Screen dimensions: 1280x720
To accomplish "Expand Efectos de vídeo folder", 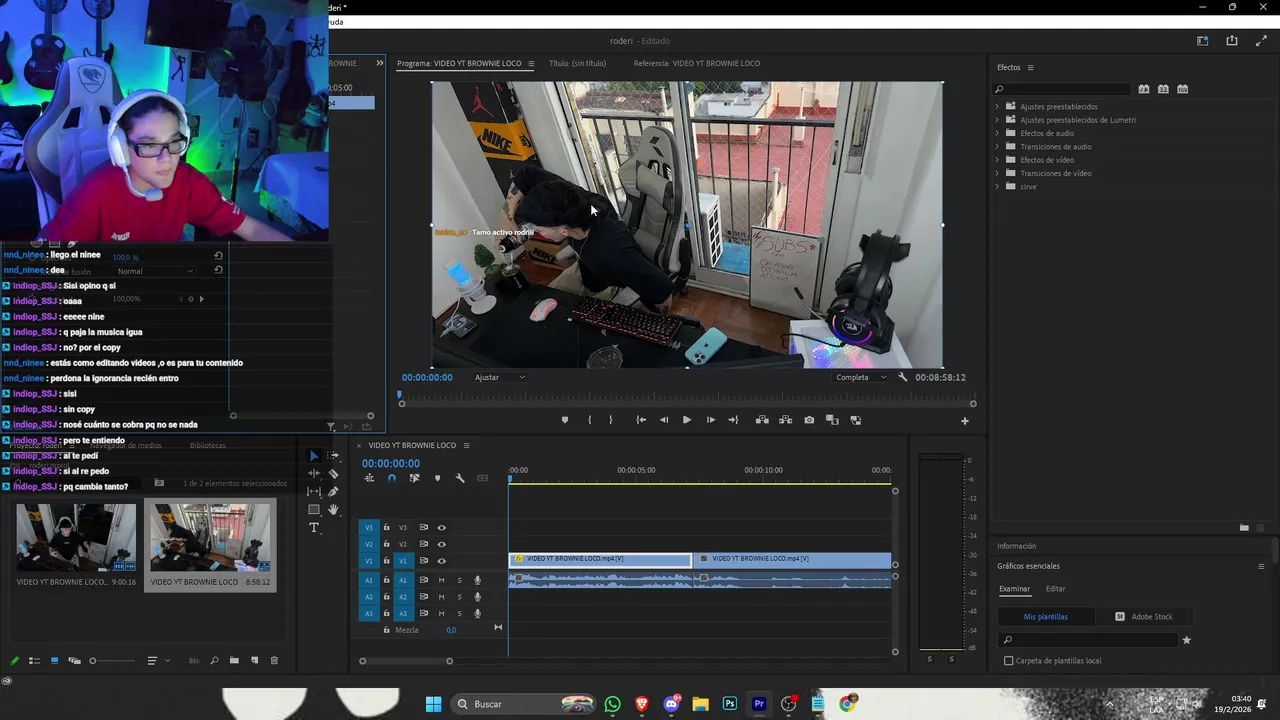I will (x=997, y=160).
